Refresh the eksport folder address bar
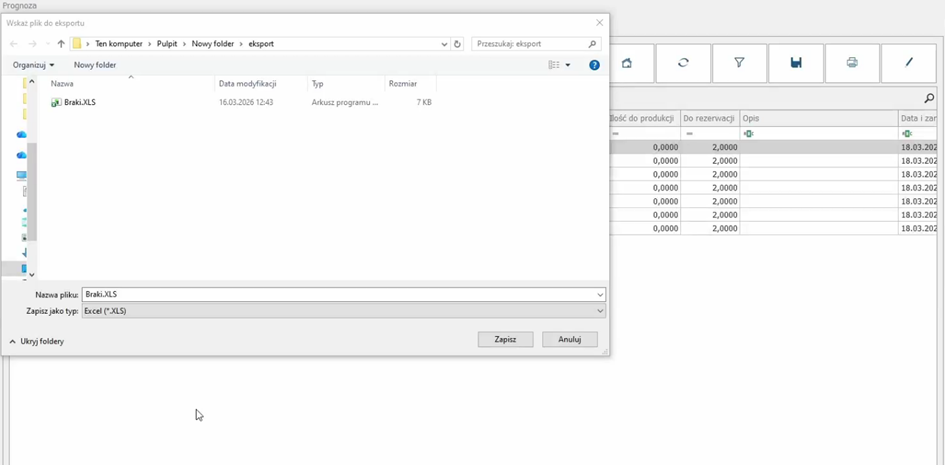The height and width of the screenshot is (465, 945). tap(458, 44)
